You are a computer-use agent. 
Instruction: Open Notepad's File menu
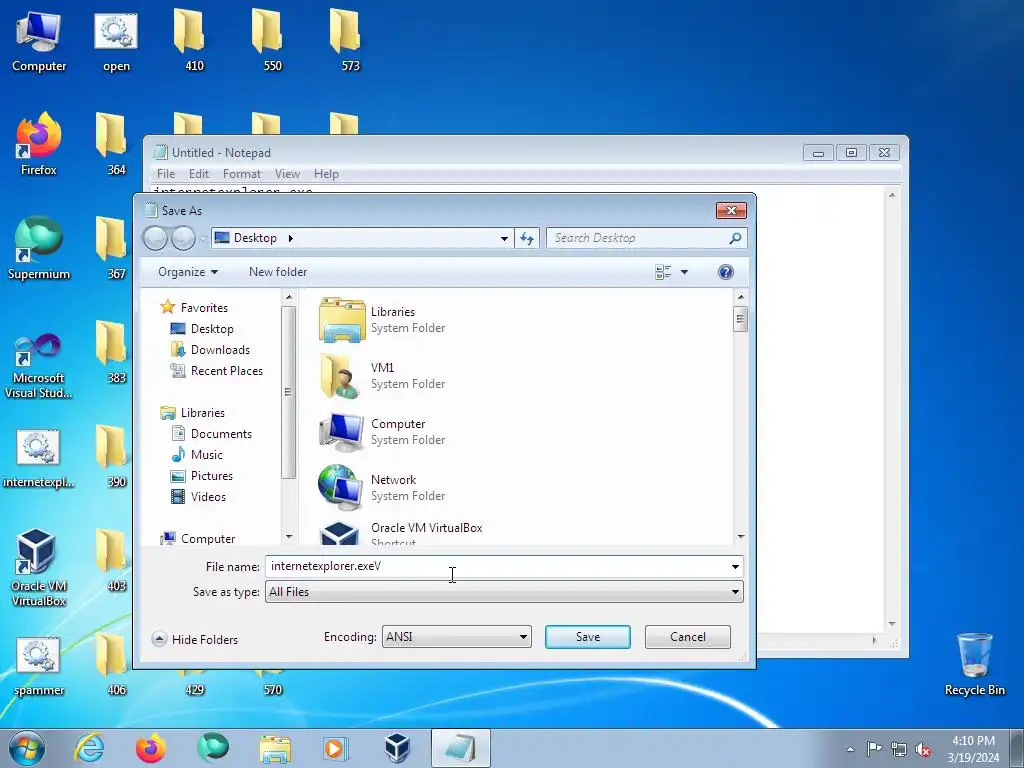tap(166, 174)
